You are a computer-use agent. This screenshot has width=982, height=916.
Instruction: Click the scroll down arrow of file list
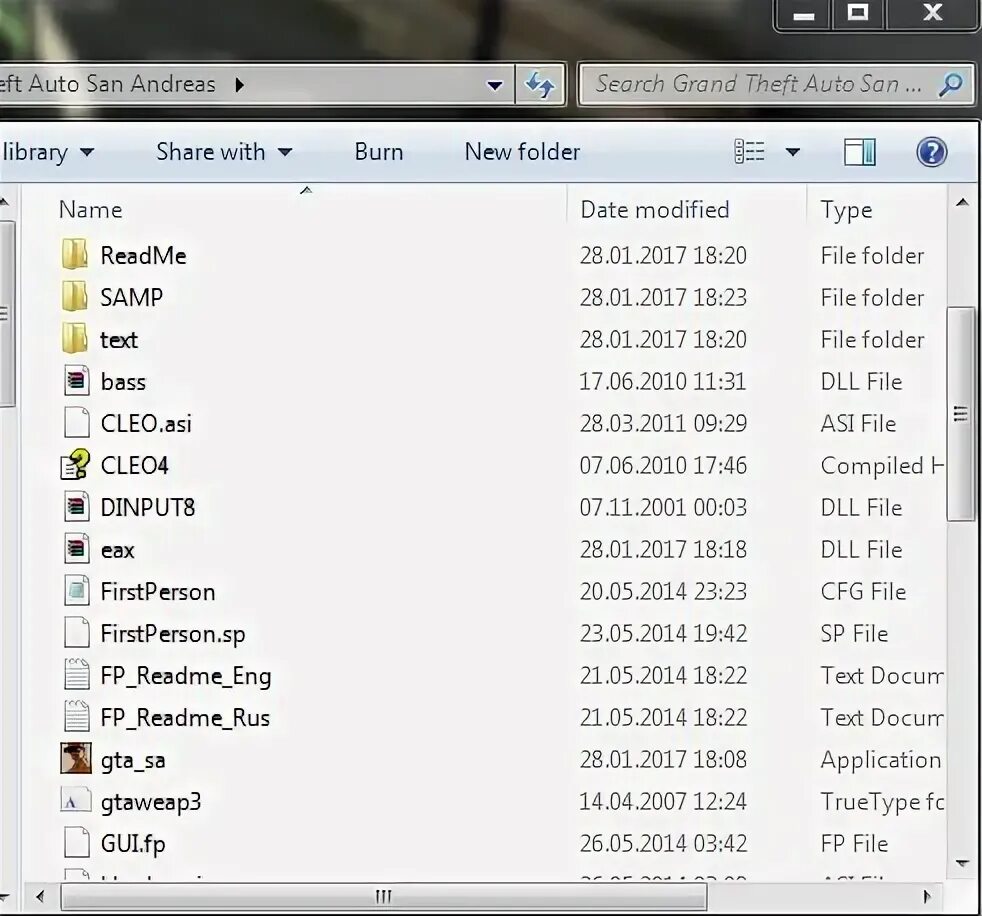coord(962,863)
